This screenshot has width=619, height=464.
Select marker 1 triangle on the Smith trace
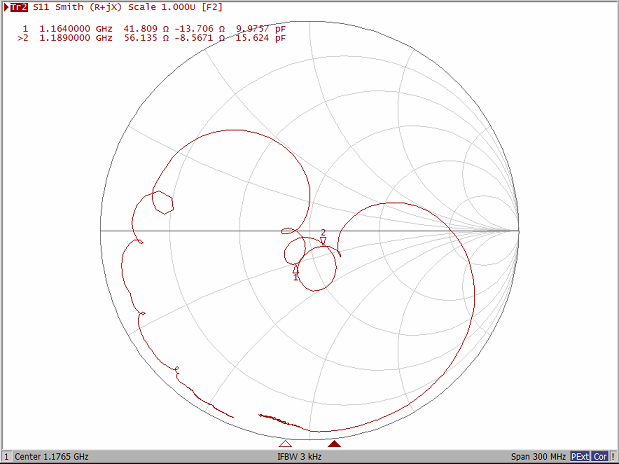(x=296, y=268)
